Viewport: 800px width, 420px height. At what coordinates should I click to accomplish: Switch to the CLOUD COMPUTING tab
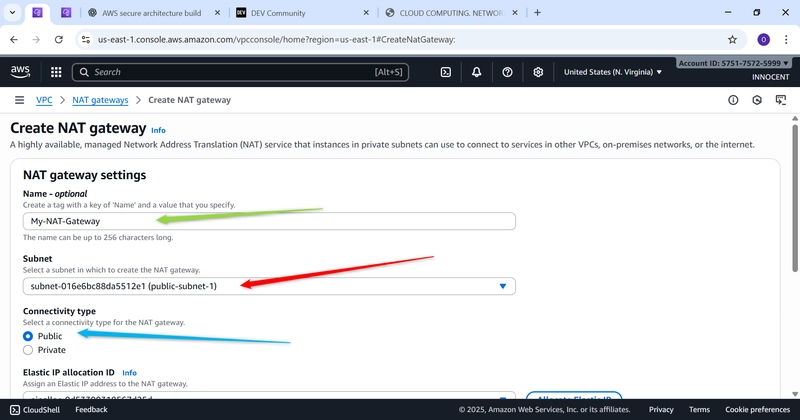(451, 13)
